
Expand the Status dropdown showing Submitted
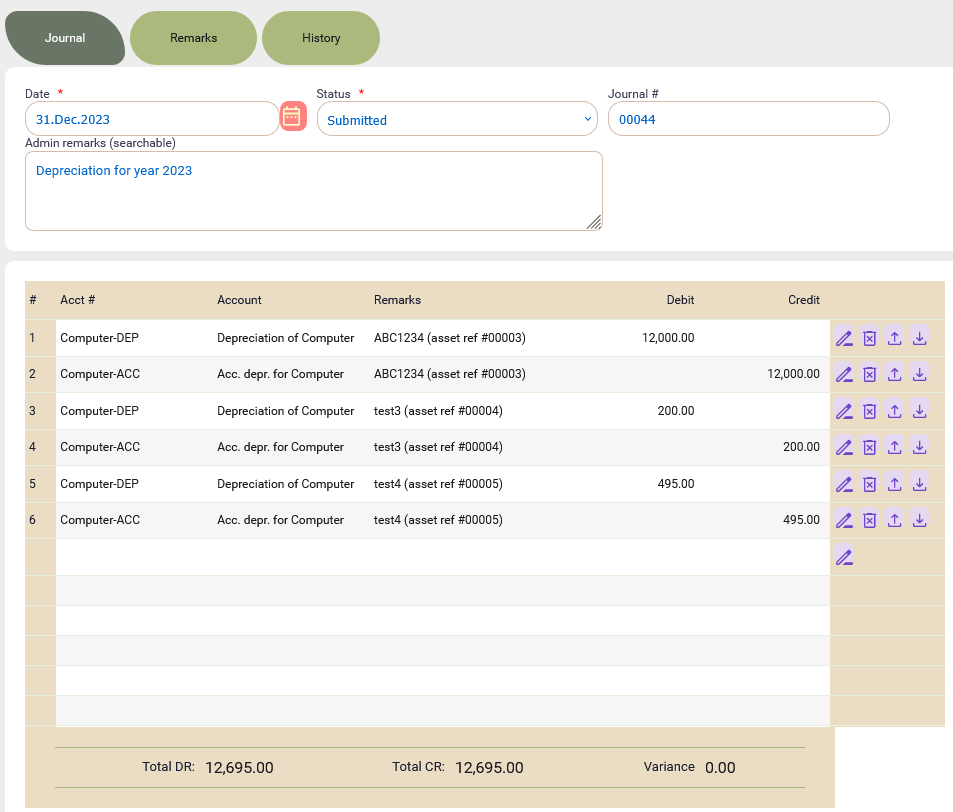pos(457,119)
